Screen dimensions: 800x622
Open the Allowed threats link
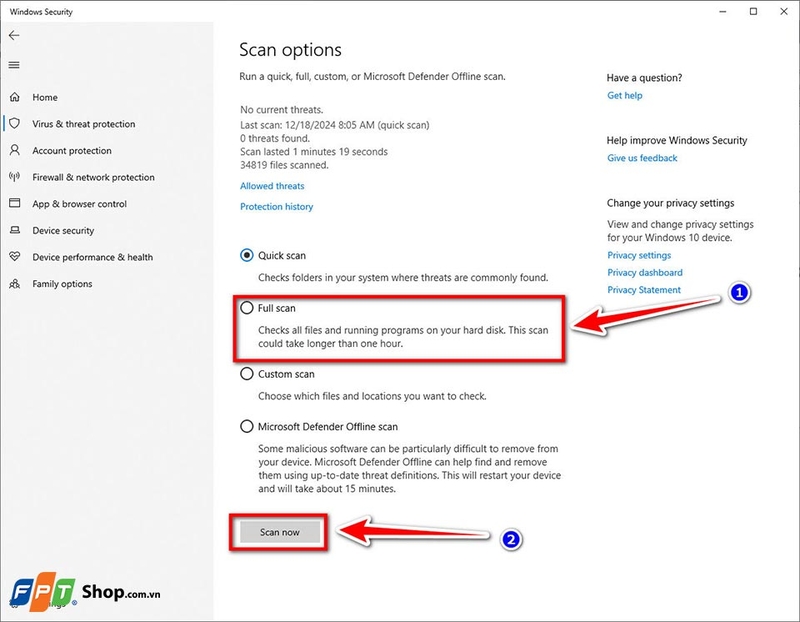click(272, 186)
